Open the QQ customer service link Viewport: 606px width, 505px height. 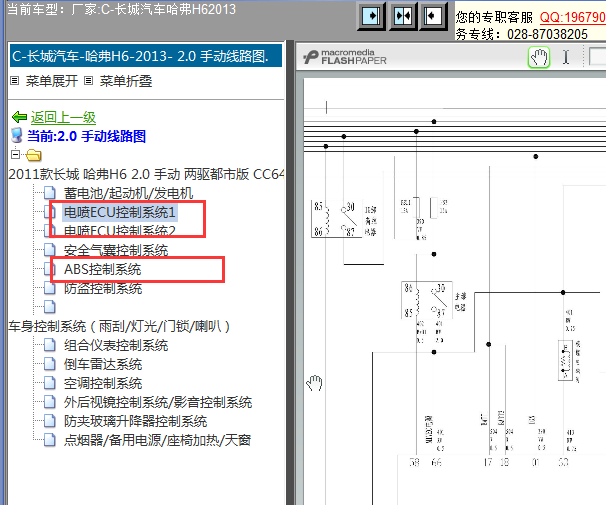coord(572,17)
